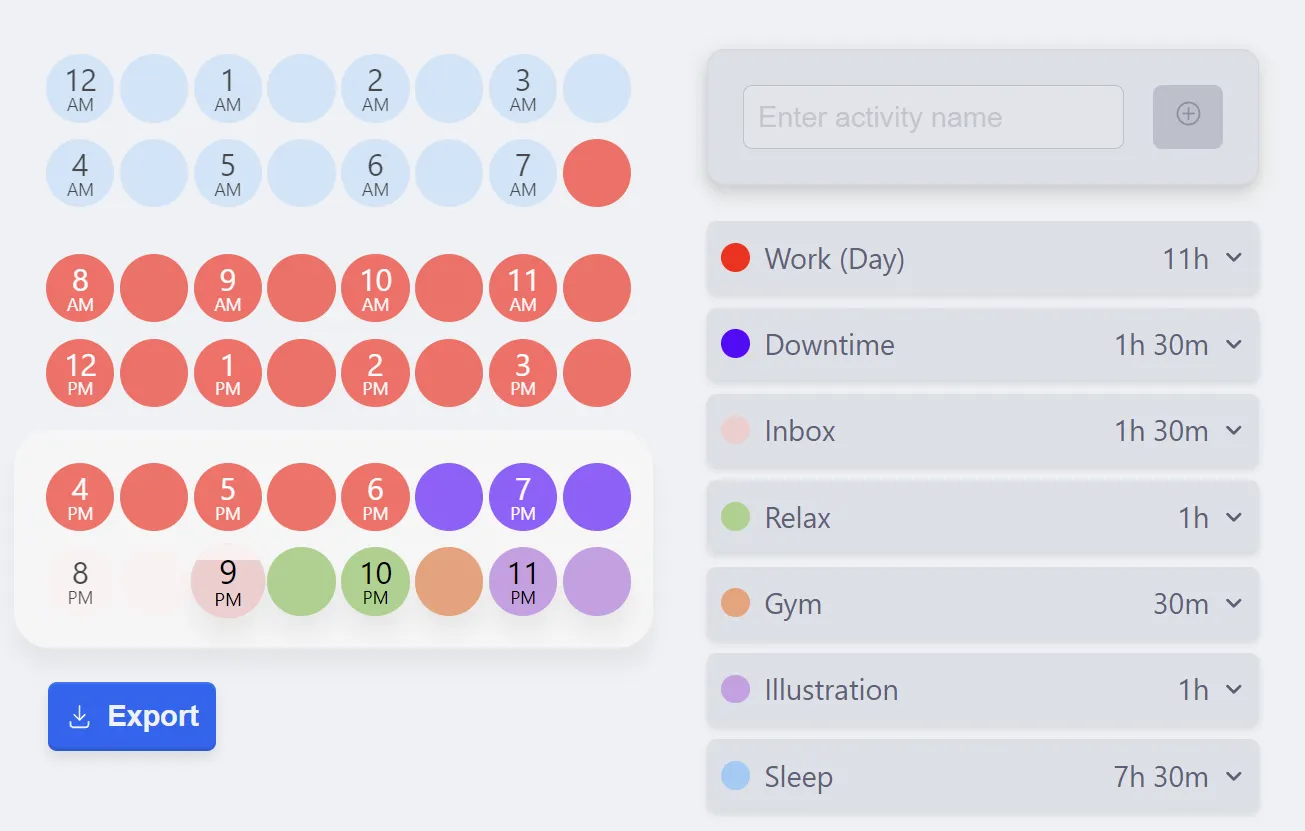Click the add activity plus icon
This screenshot has width=1305, height=831.
click(x=1187, y=116)
